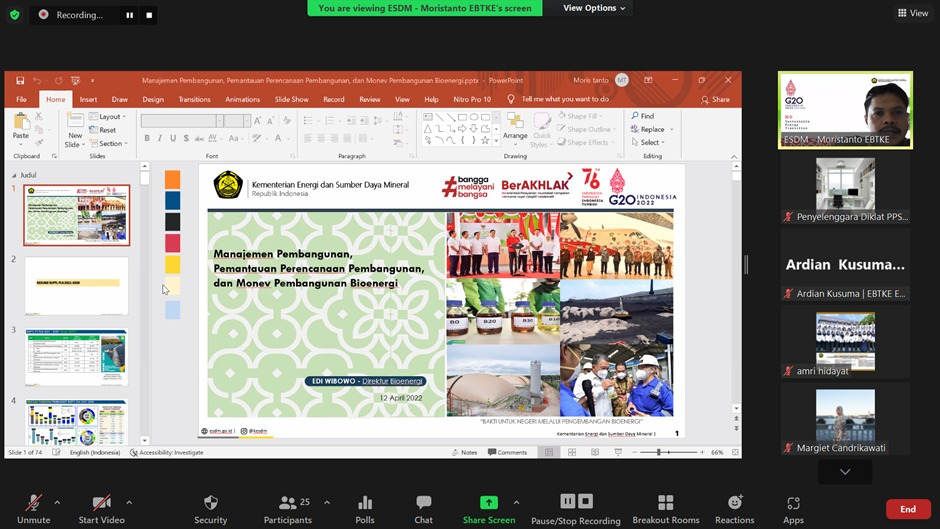Open Breakout Rooms
Screen dimensions: 940x529
pyautogui.click(x=665, y=509)
